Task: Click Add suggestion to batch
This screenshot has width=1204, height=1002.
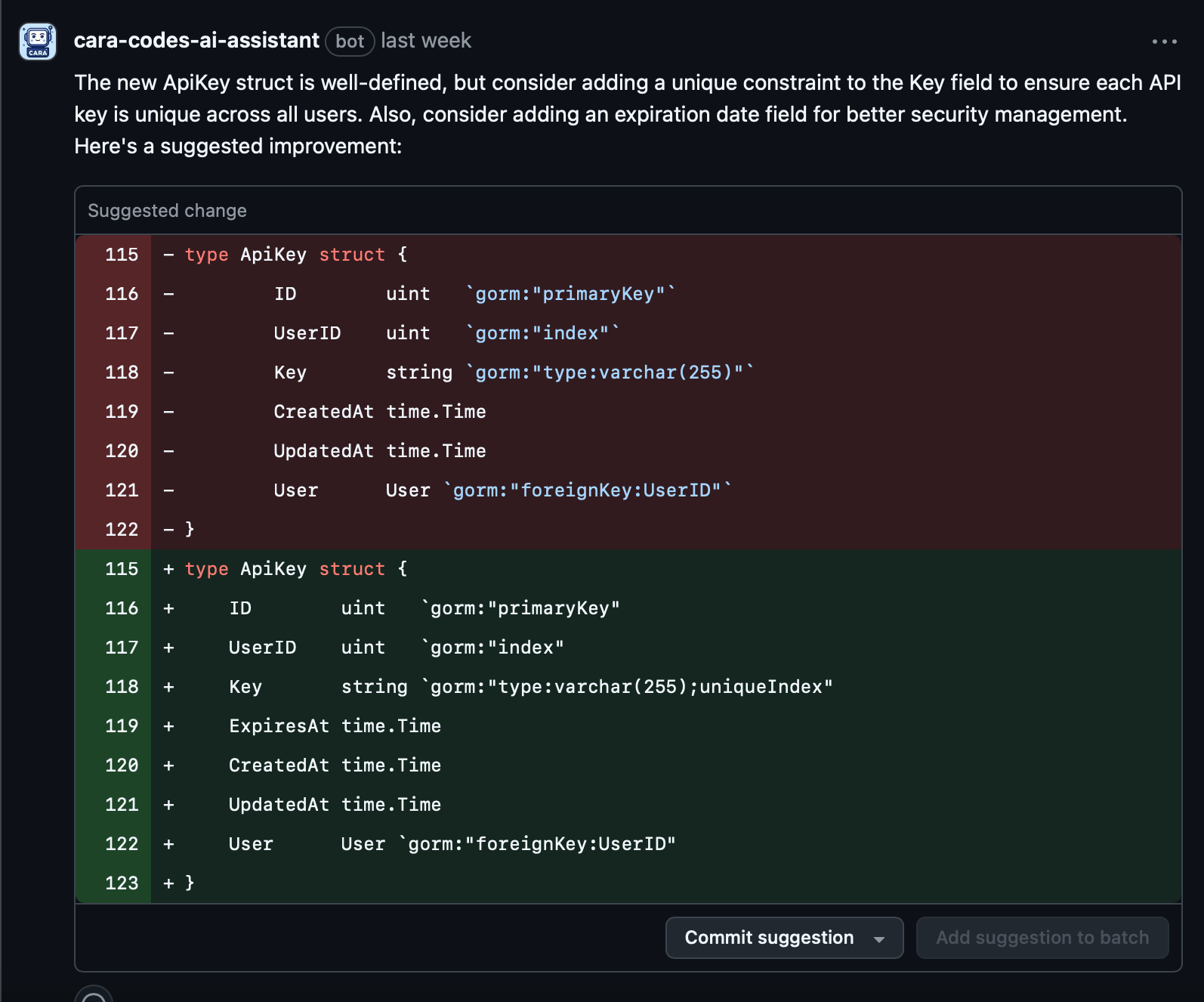Action: tap(1042, 938)
